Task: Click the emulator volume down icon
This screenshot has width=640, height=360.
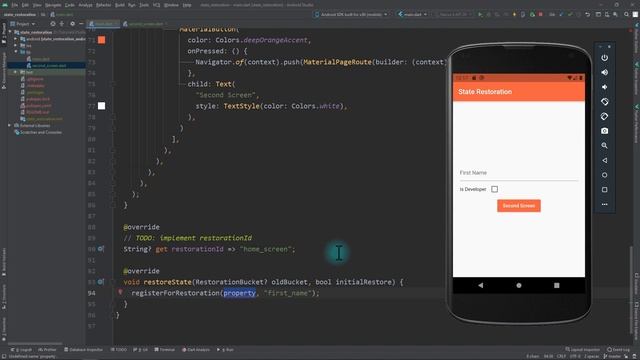Action: point(604,87)
